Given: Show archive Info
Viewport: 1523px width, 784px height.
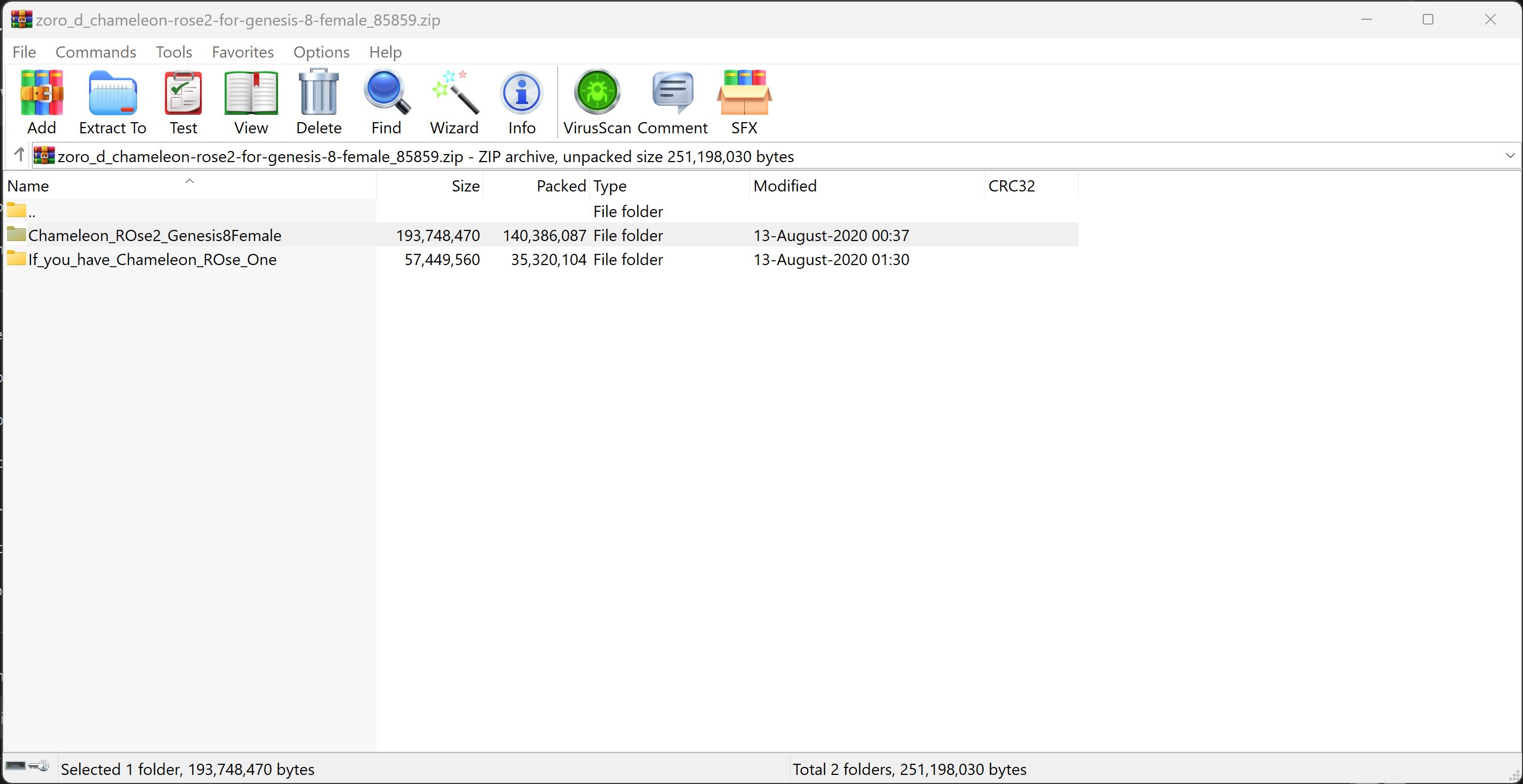Looking at the screenshot, I should point(522,102).
